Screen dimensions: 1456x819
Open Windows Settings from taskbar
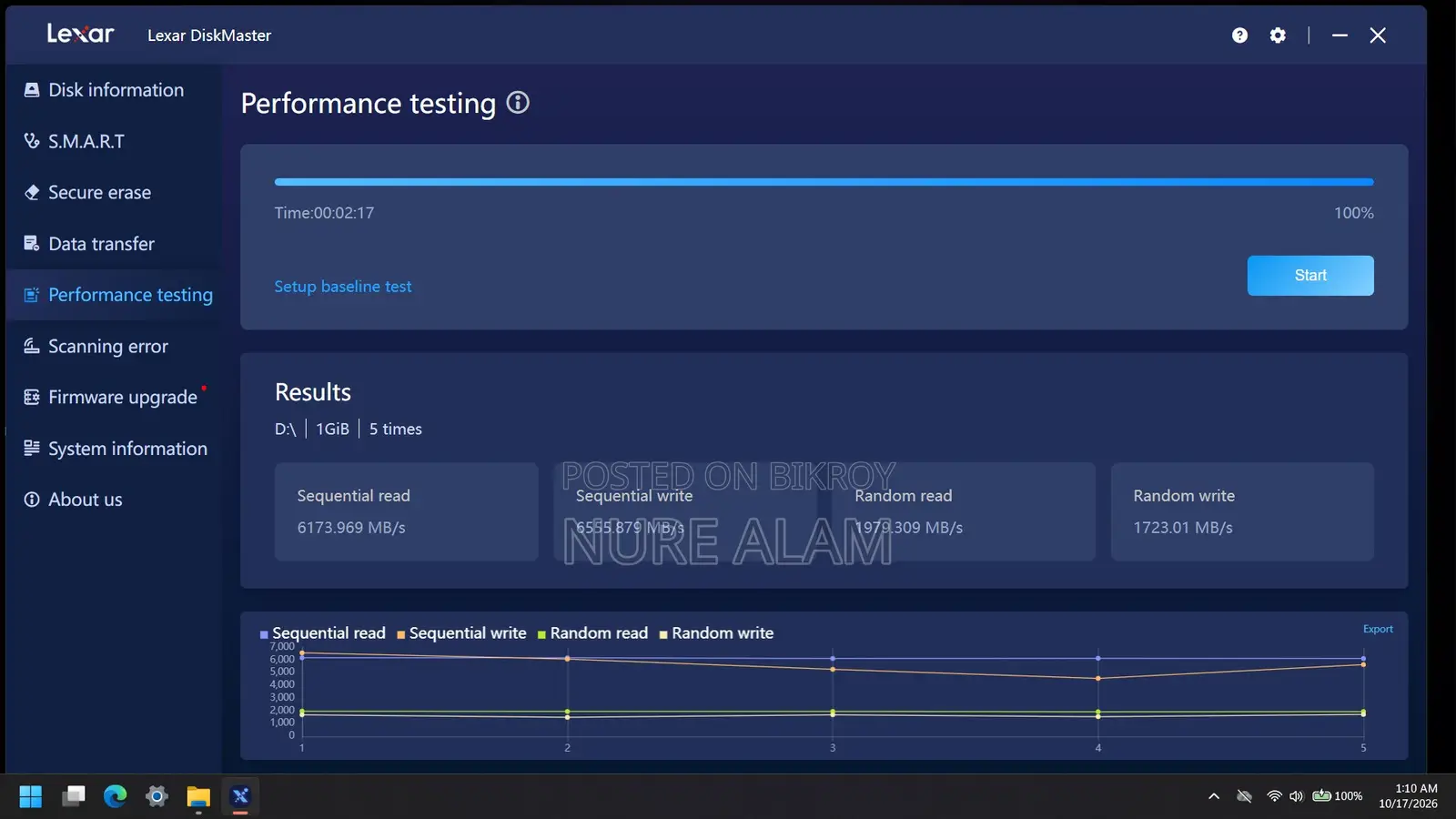pyautogui.click(x=157, y=797)
